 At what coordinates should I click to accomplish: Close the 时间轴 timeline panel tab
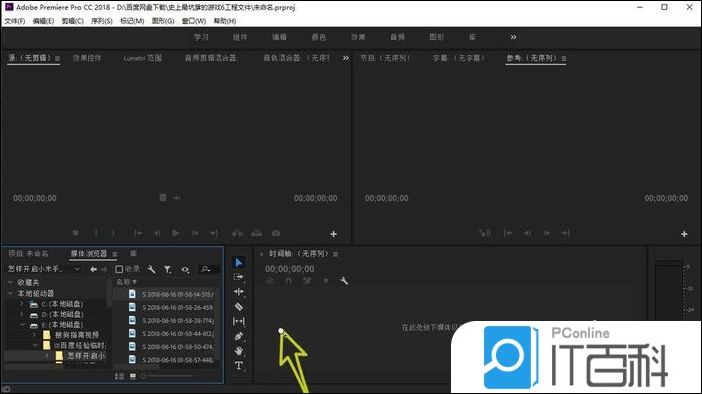pyautogui.click(x=261, y=254)
